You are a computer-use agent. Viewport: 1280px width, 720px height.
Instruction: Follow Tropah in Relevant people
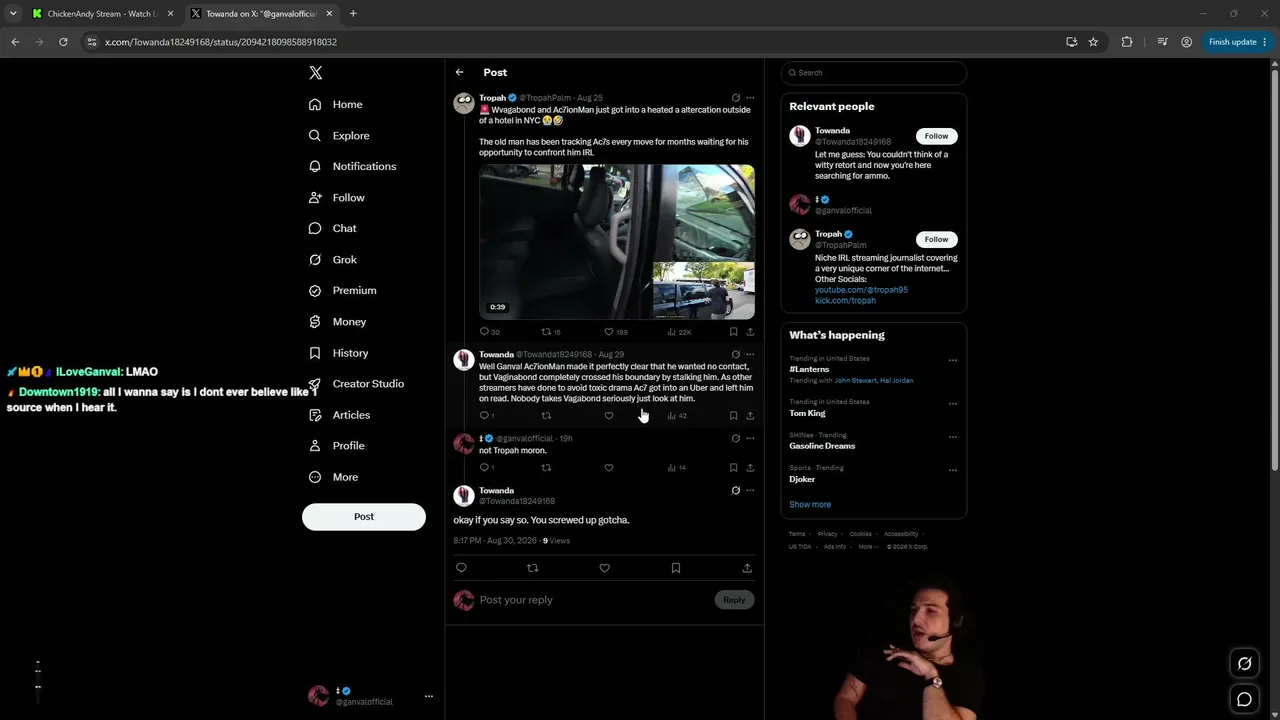click(936, 239)
